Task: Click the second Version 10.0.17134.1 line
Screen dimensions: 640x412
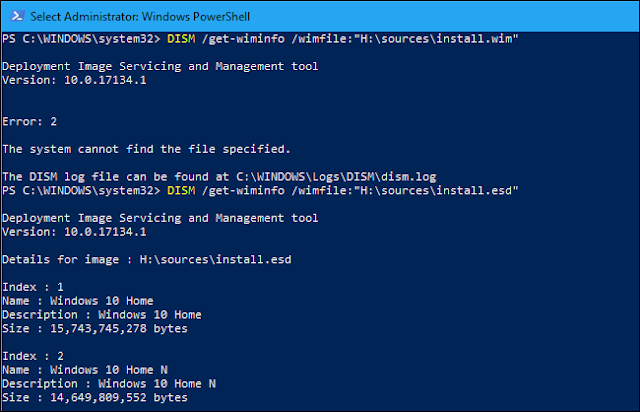Action: tap(75, 231)
